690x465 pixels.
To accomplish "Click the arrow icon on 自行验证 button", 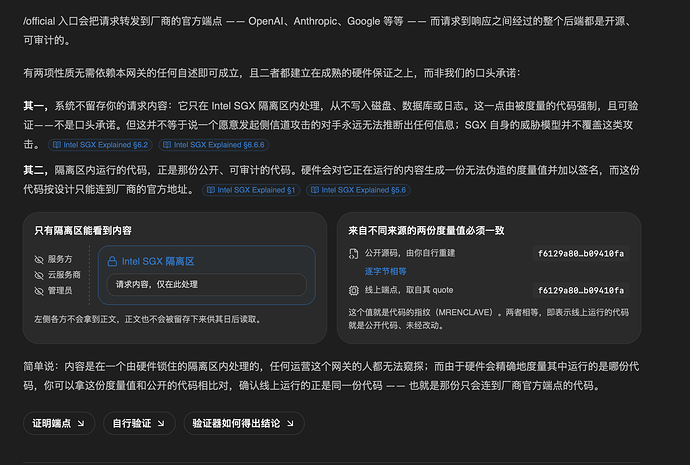I will point(161,424).
